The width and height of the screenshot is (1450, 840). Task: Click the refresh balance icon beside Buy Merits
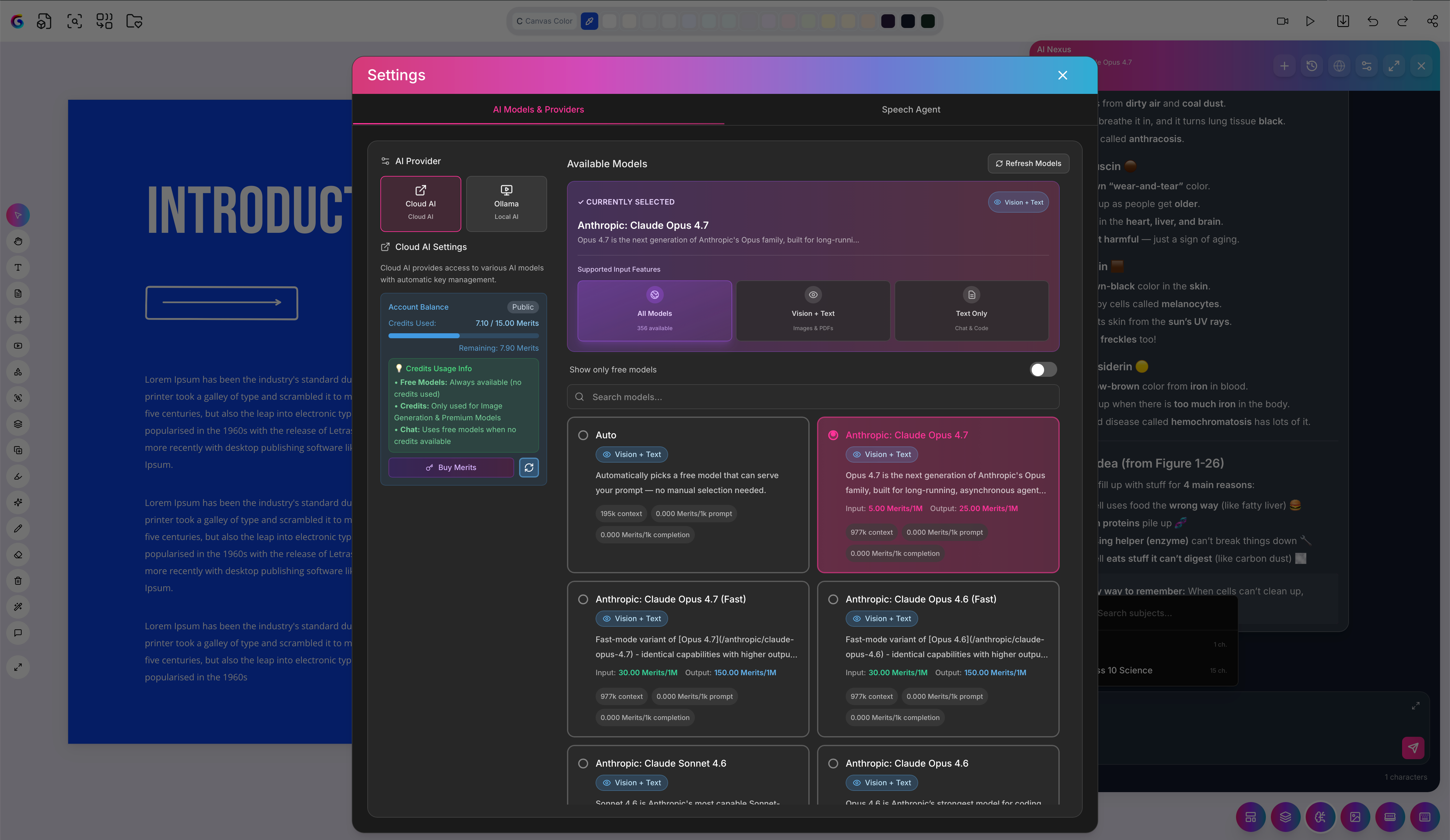(529, 468)
